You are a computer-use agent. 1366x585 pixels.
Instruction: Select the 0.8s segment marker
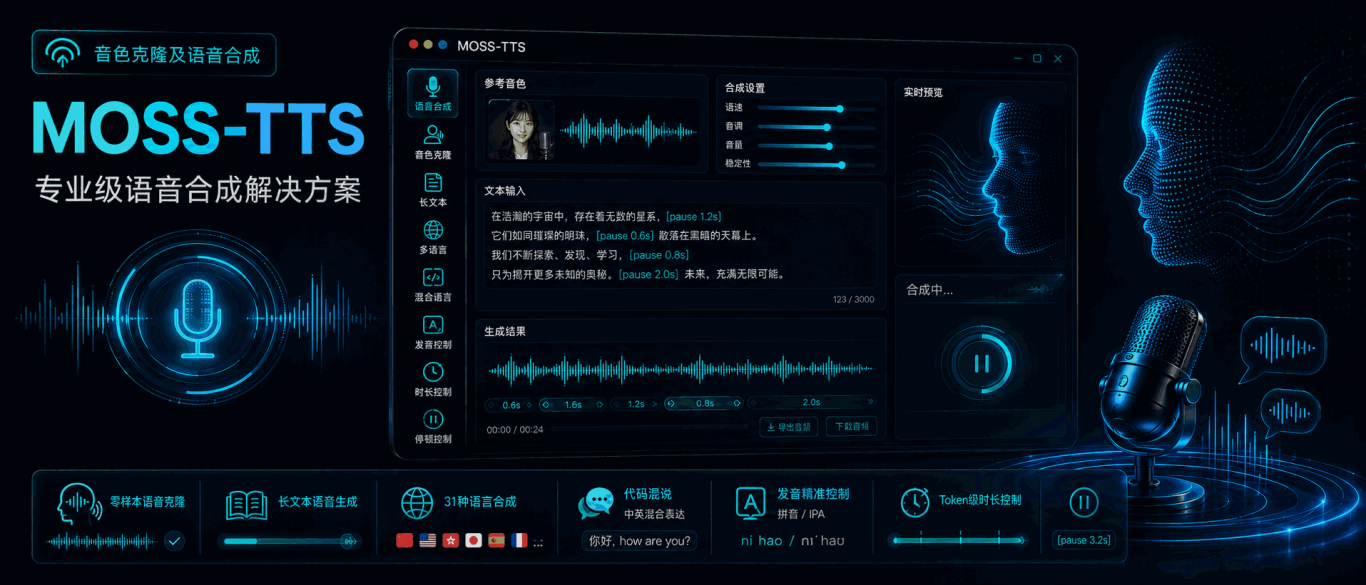(704, 404)
